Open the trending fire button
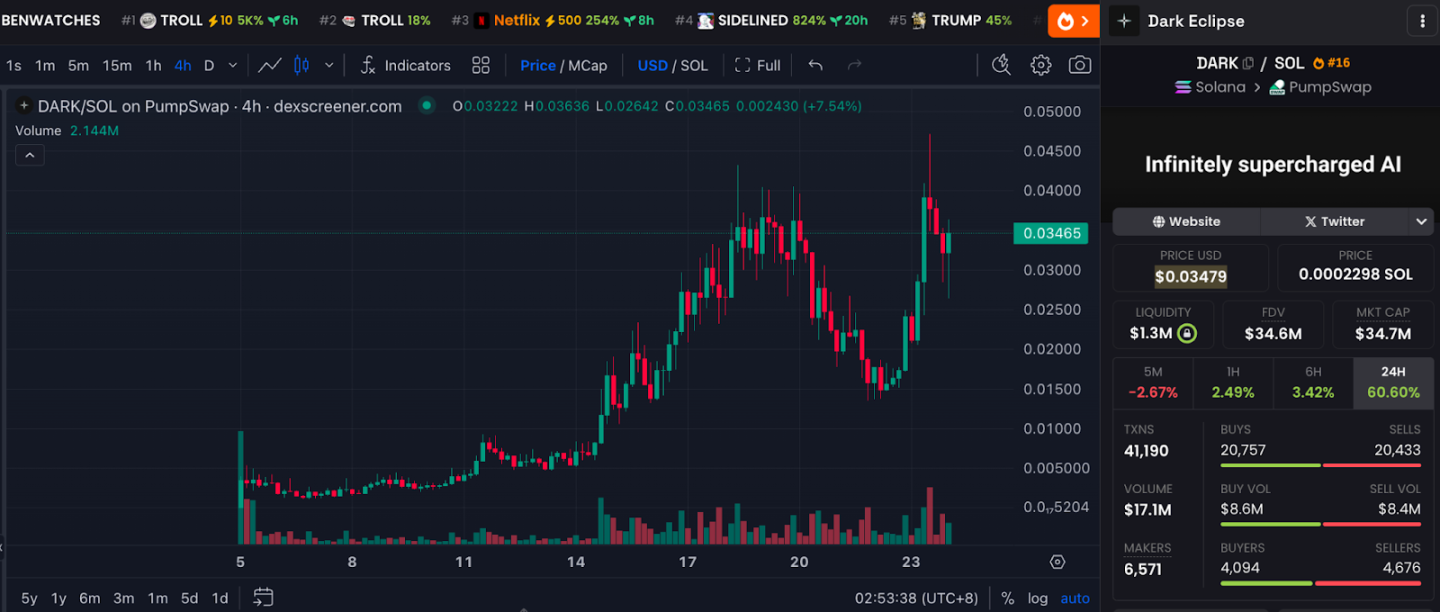 [1074, 21]
